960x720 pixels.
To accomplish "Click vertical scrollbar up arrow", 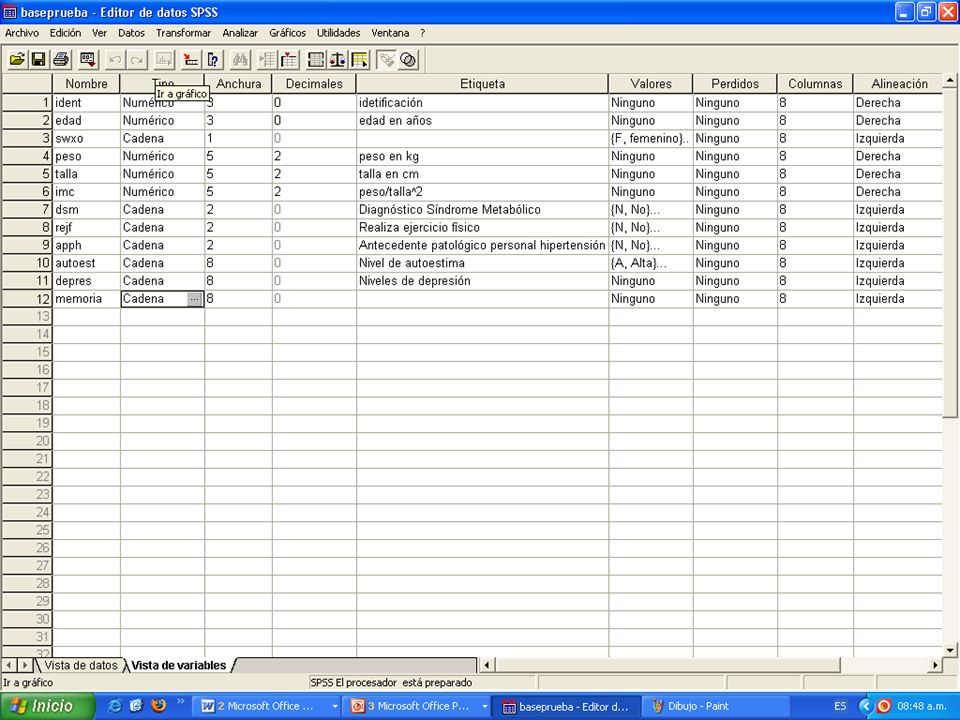I will coord(950,80).
